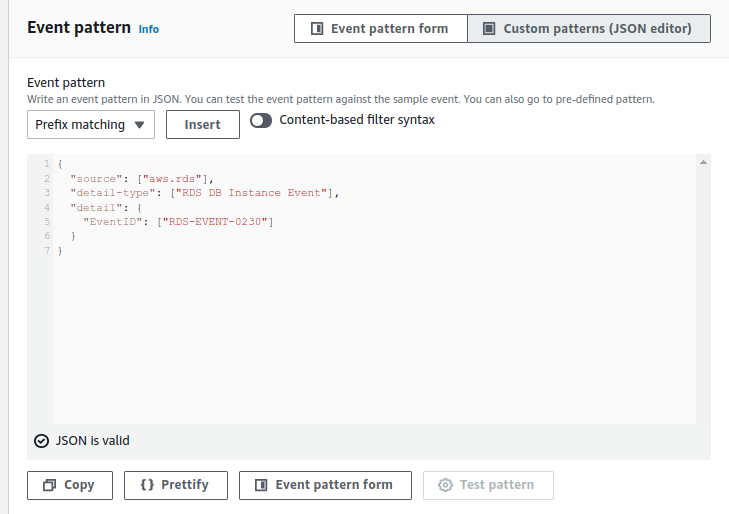Open the Info link beside Event pattern
The image size is (729, 514).
tap(149, 30)
